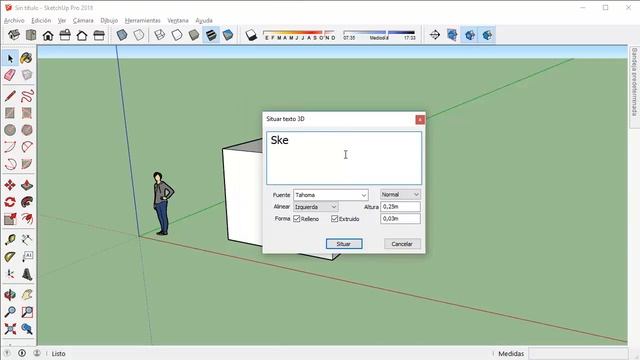Activate the Push/Pull tool

pos(27,185)
